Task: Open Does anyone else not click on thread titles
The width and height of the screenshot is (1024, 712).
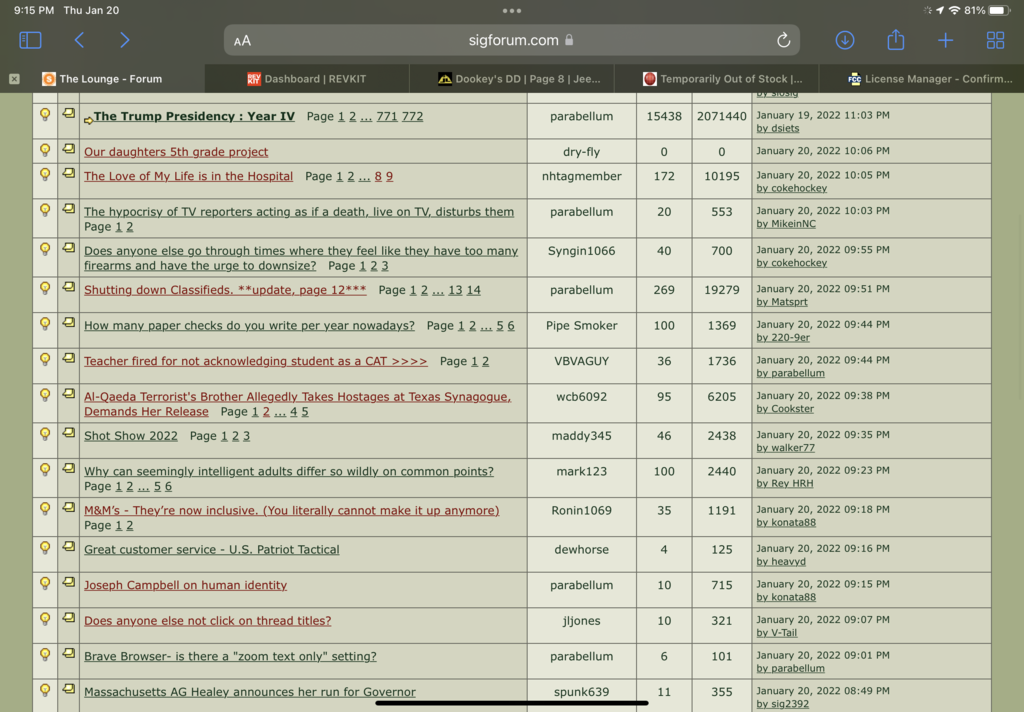Action: 207,621
